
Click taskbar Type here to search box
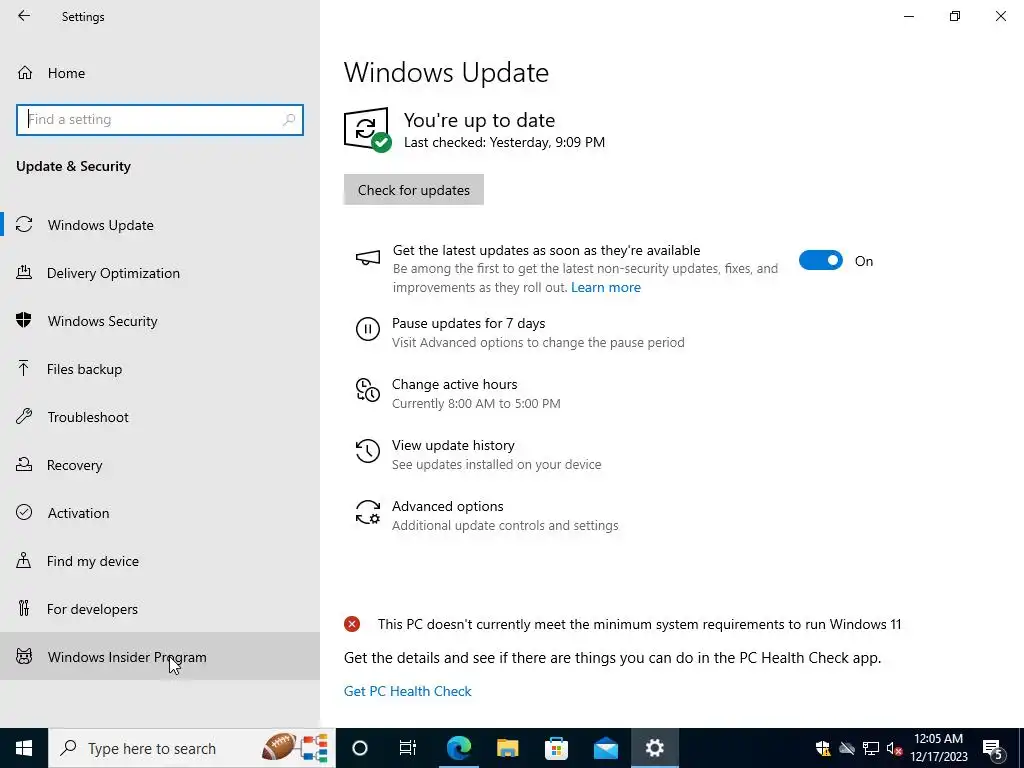coord(192,748)
